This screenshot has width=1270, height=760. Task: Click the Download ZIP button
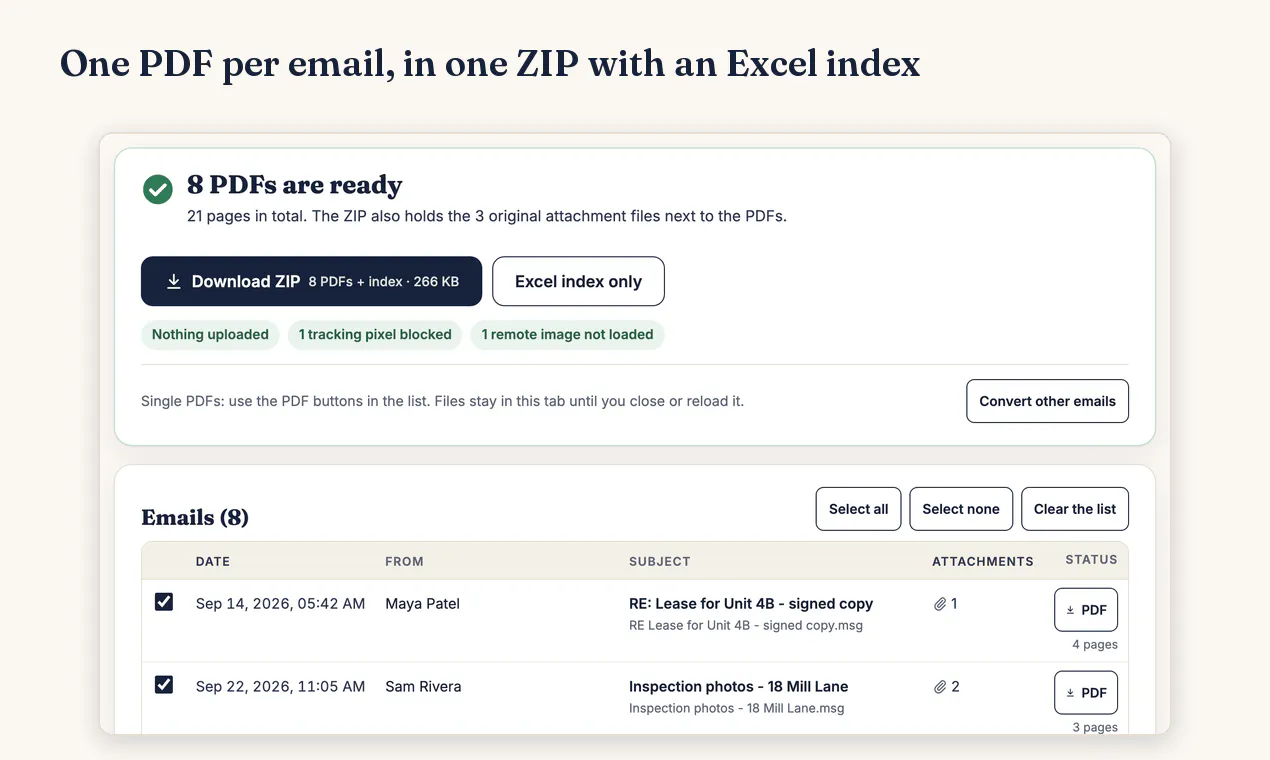(x=311, y=281)
